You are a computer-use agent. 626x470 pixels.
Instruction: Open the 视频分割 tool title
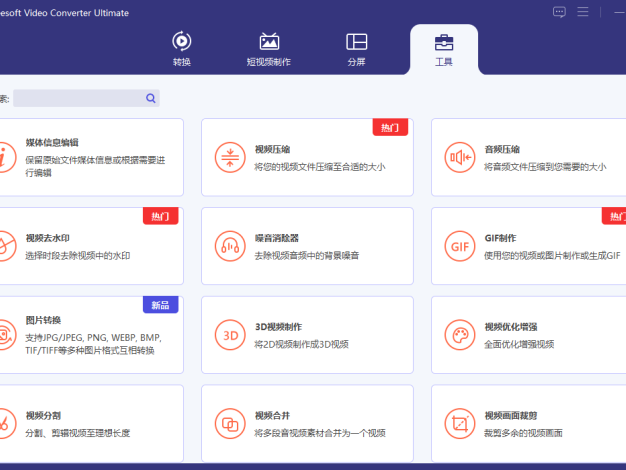(x=43, y=415)
